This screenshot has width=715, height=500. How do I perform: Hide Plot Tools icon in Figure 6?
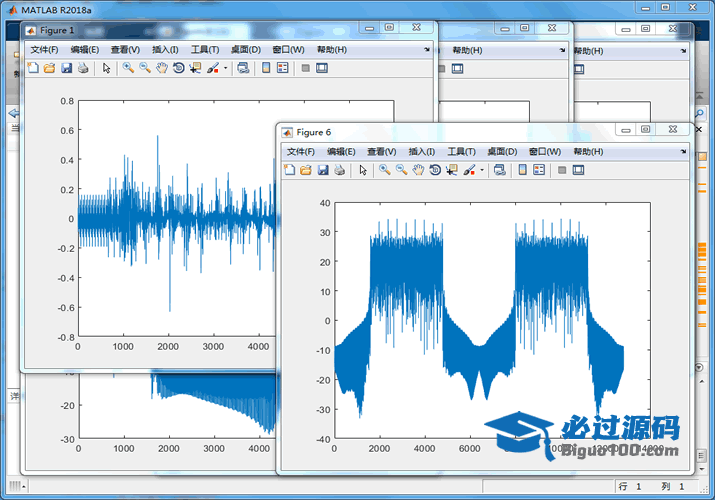562,170
